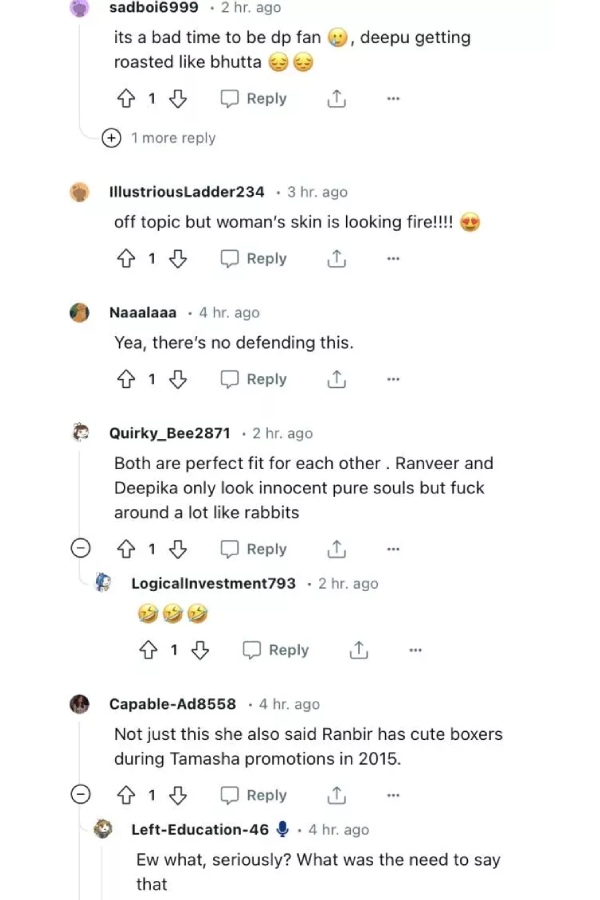Reply to Capable-Ad8558's comment
The width and height of the screenshot is (600, 900).
[254, 796]
